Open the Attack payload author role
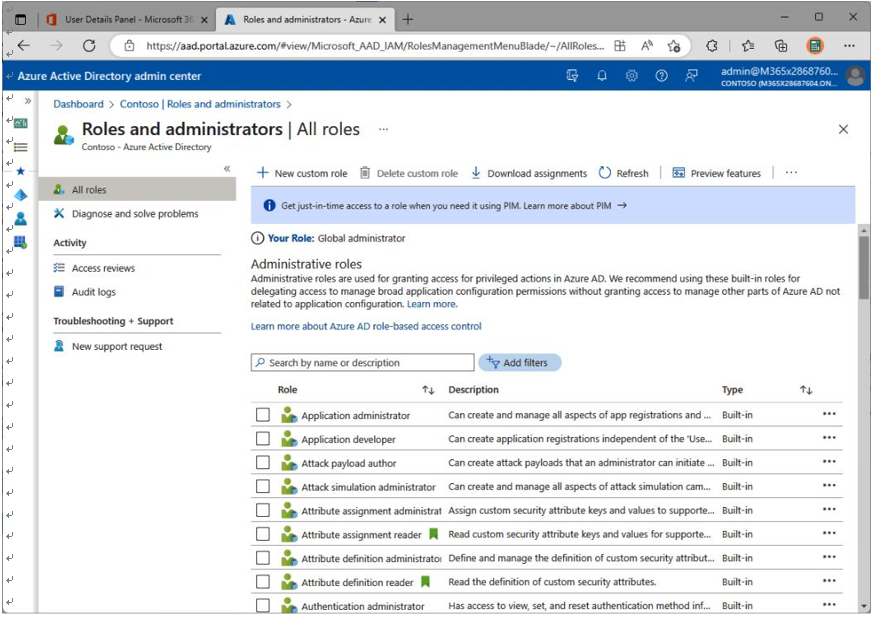Viewport: 874px width, 617px height. (349, 463)
